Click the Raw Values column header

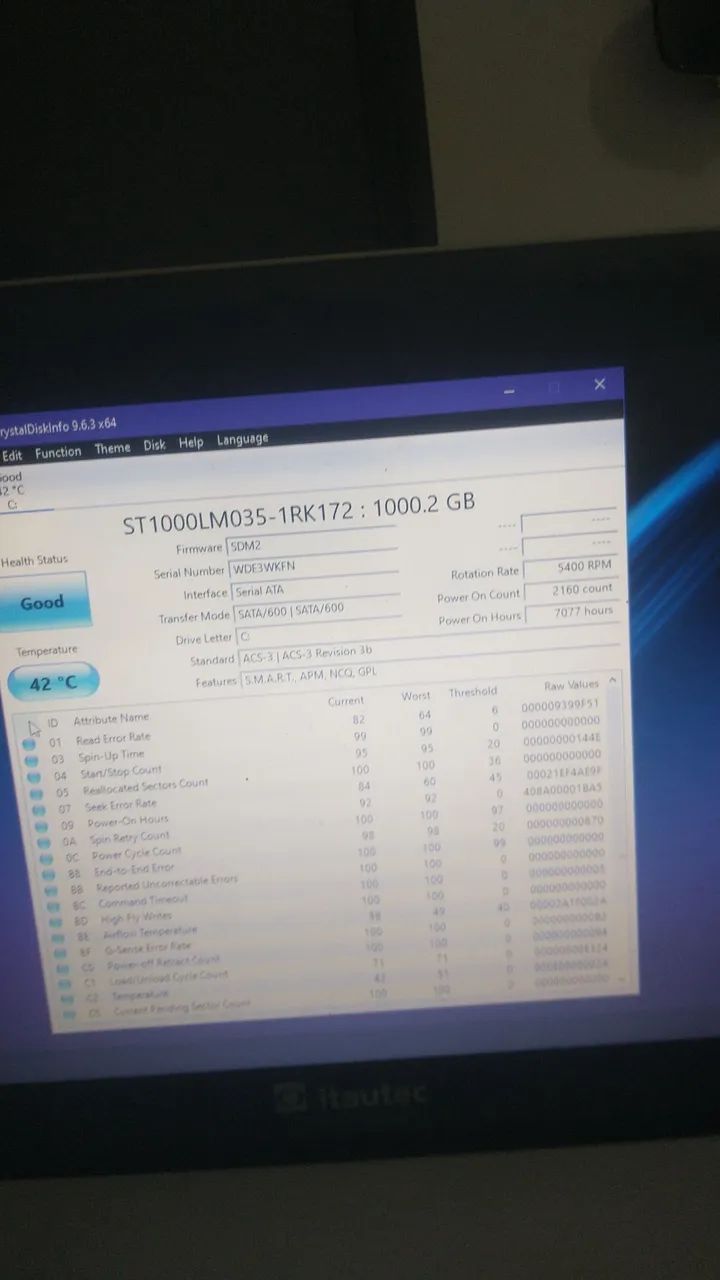(x=571, y=686)
